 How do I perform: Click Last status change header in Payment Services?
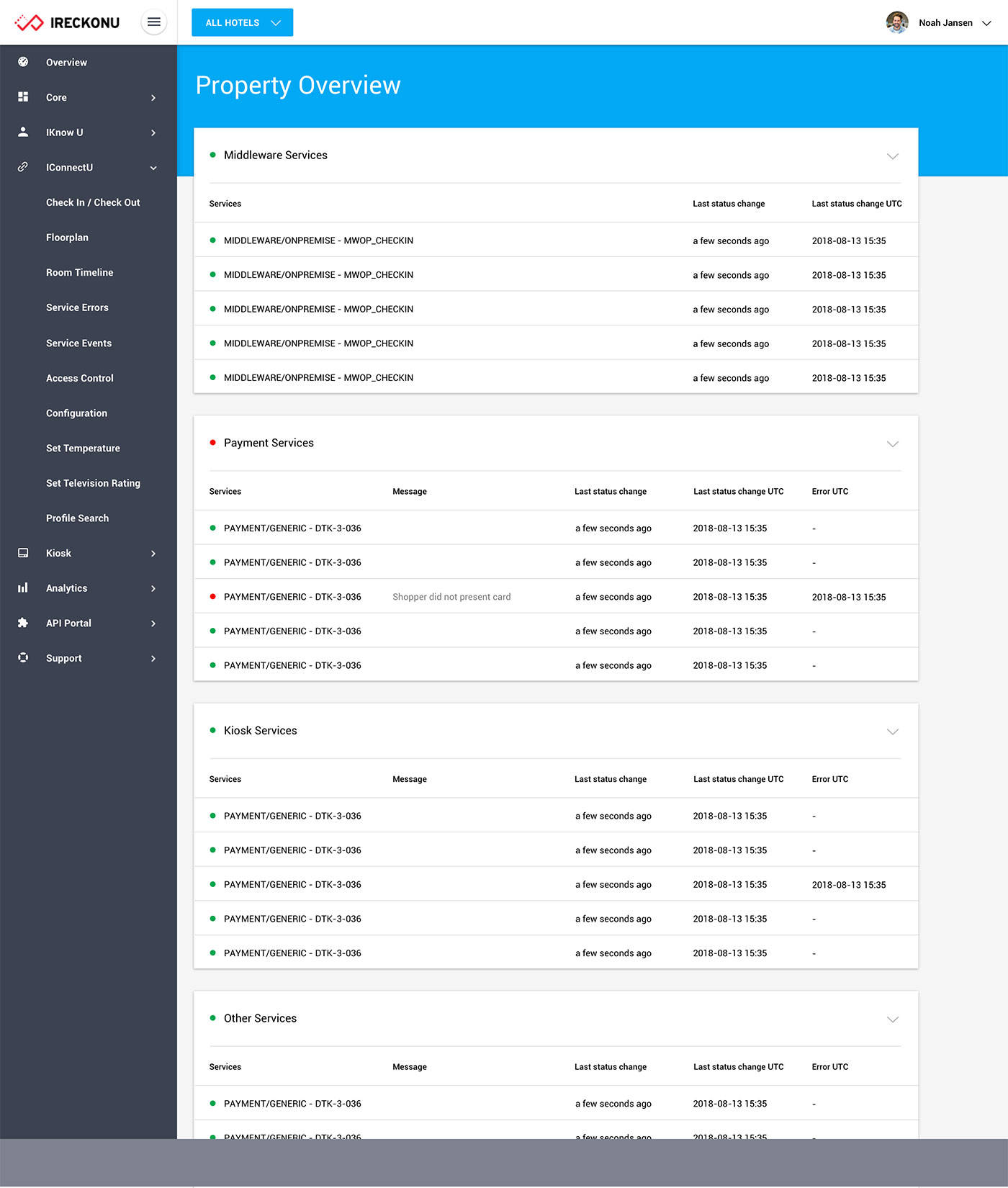point(611,492)
